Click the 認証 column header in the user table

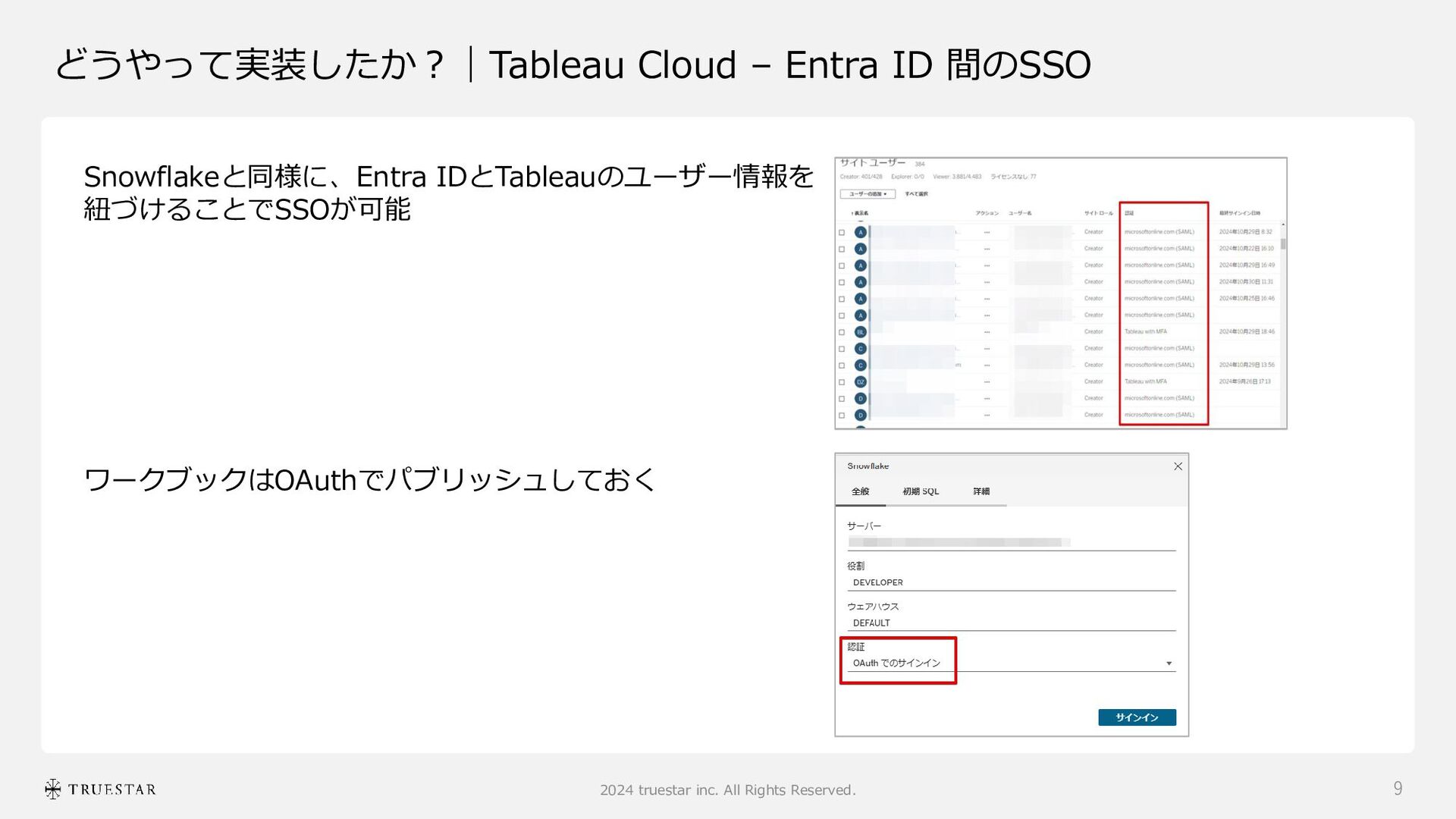coord(1129,213)
